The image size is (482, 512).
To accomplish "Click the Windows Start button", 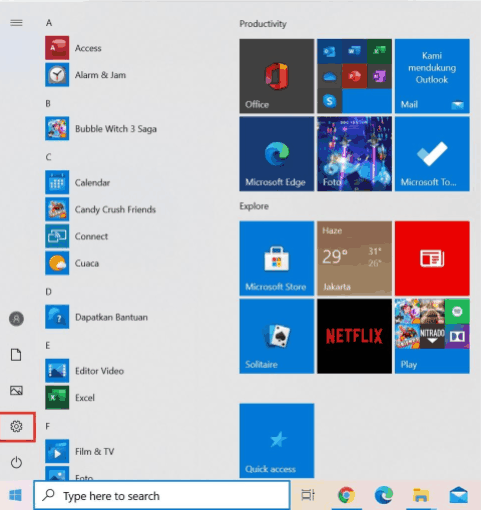I will (x=16, y=495).
